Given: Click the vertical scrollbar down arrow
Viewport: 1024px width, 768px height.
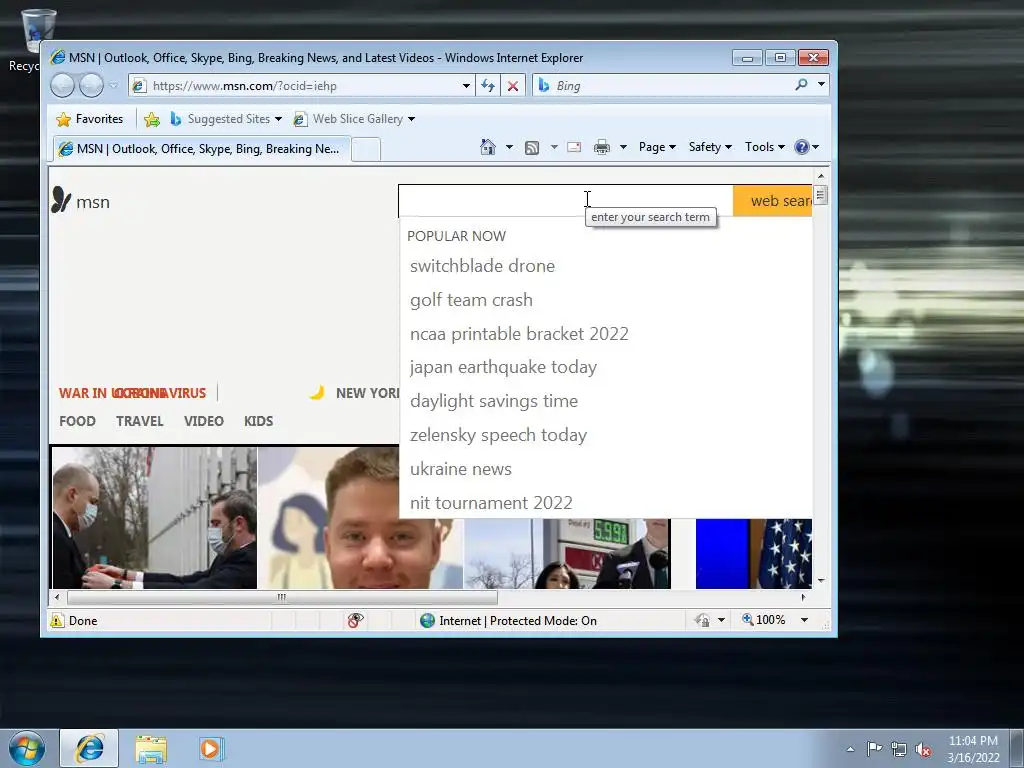Looking at the screenshot, I should click(821, 581).
